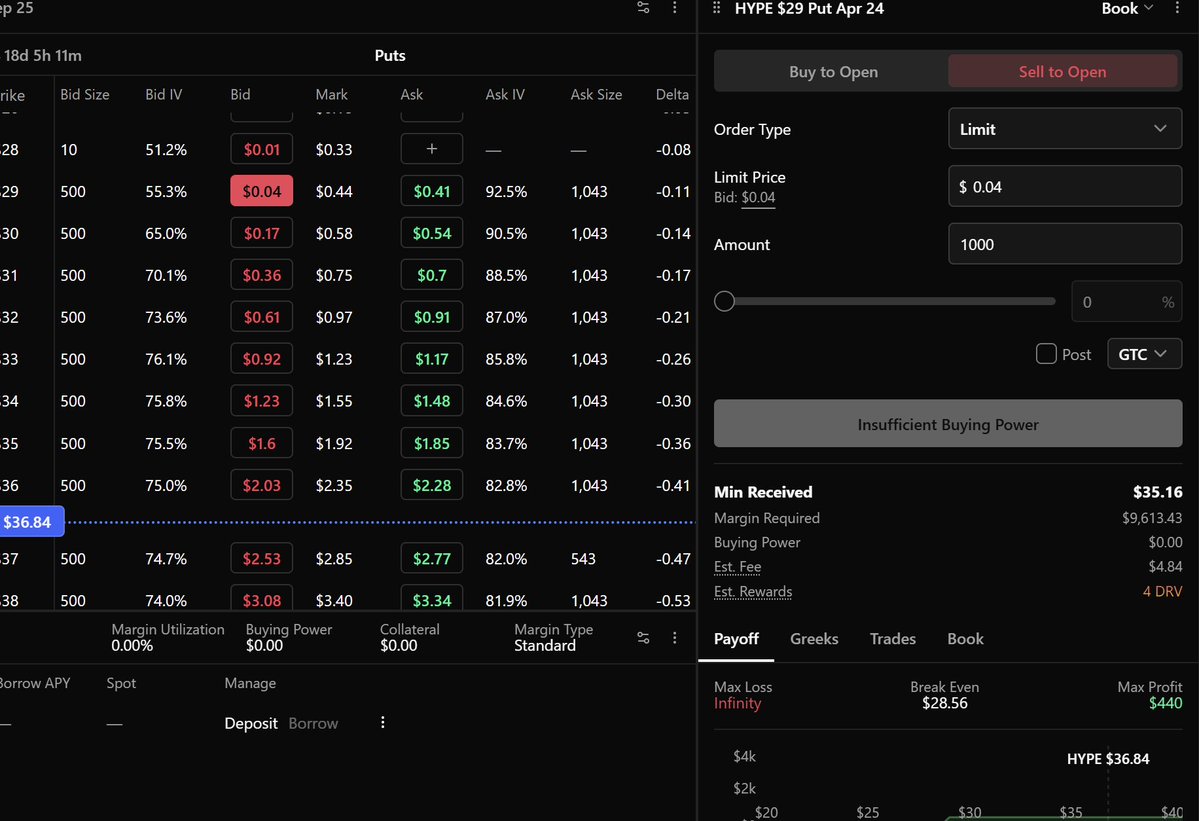This screenshot has width=1199, height=821.
Task: Select the $2.77 ask price
Action: pyautogui.click(x=431, y=559)
